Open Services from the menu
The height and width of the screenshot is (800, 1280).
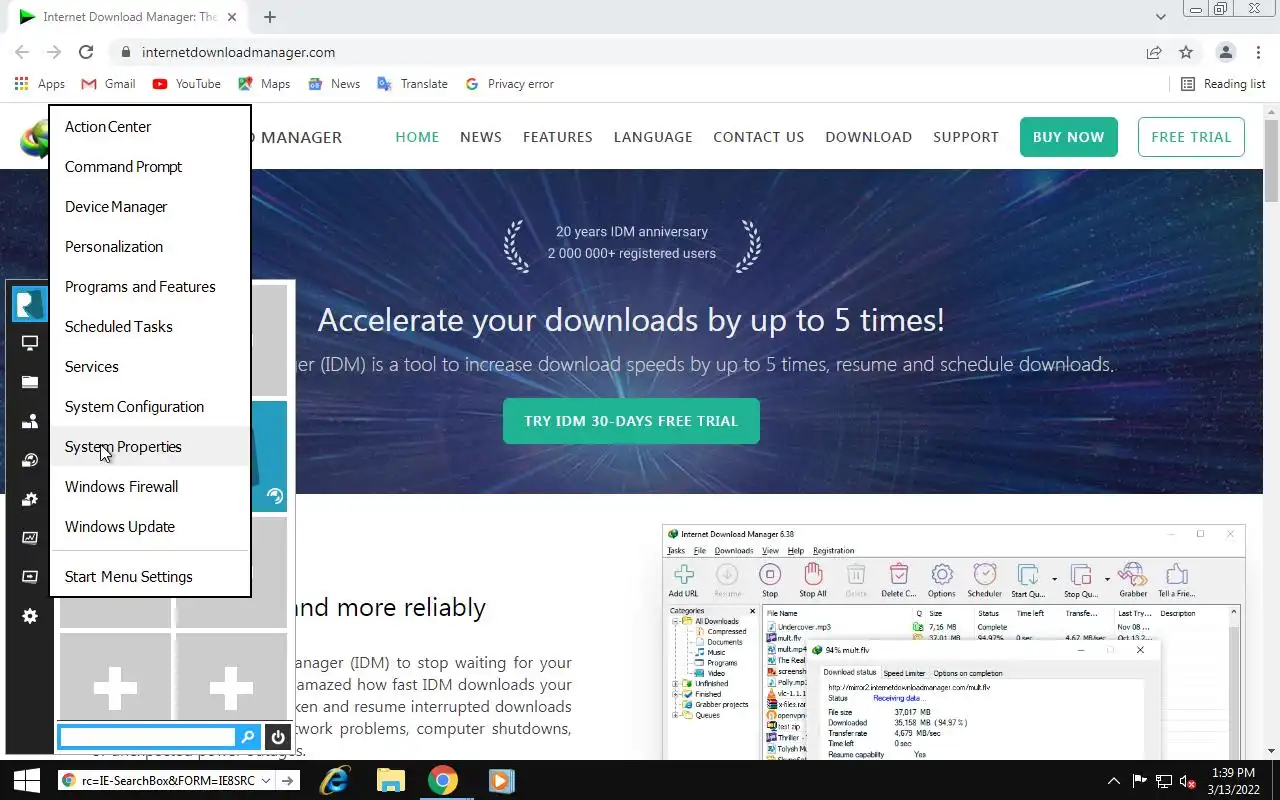(150, 367)
